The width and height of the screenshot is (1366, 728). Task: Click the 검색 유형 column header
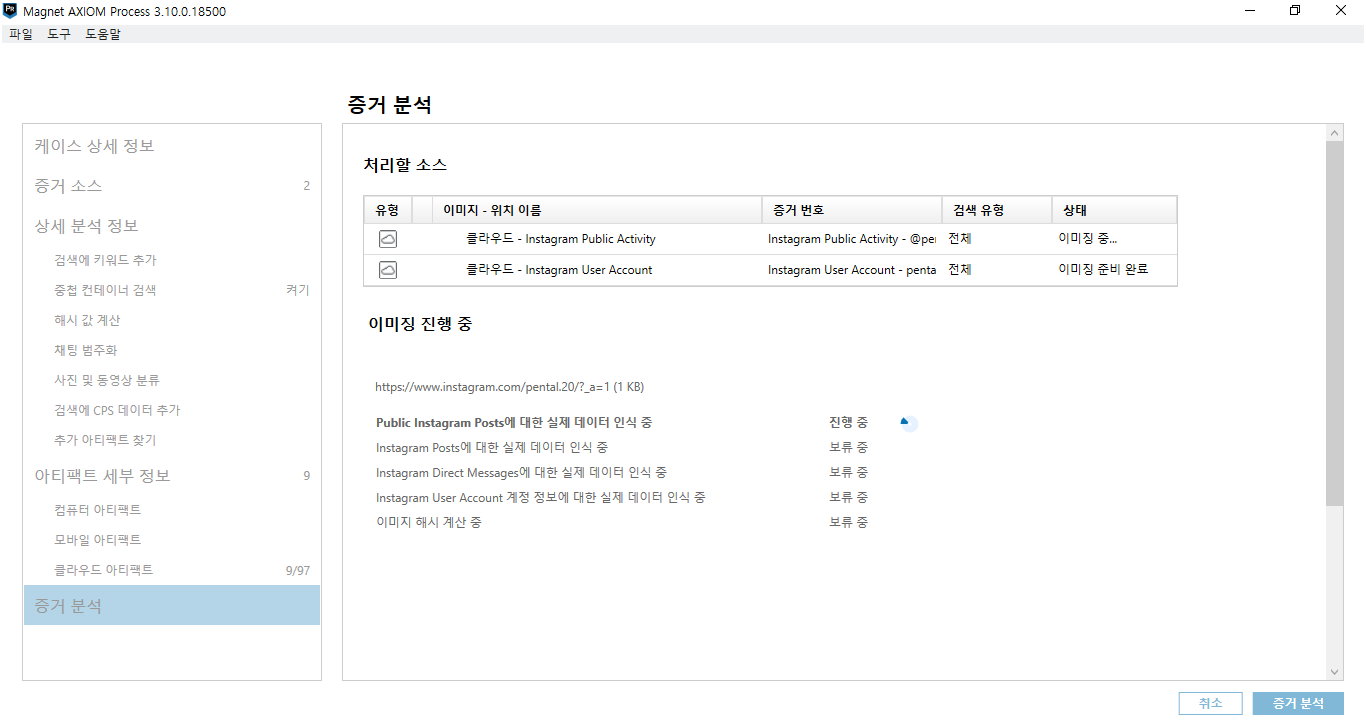tap(996, 210)
